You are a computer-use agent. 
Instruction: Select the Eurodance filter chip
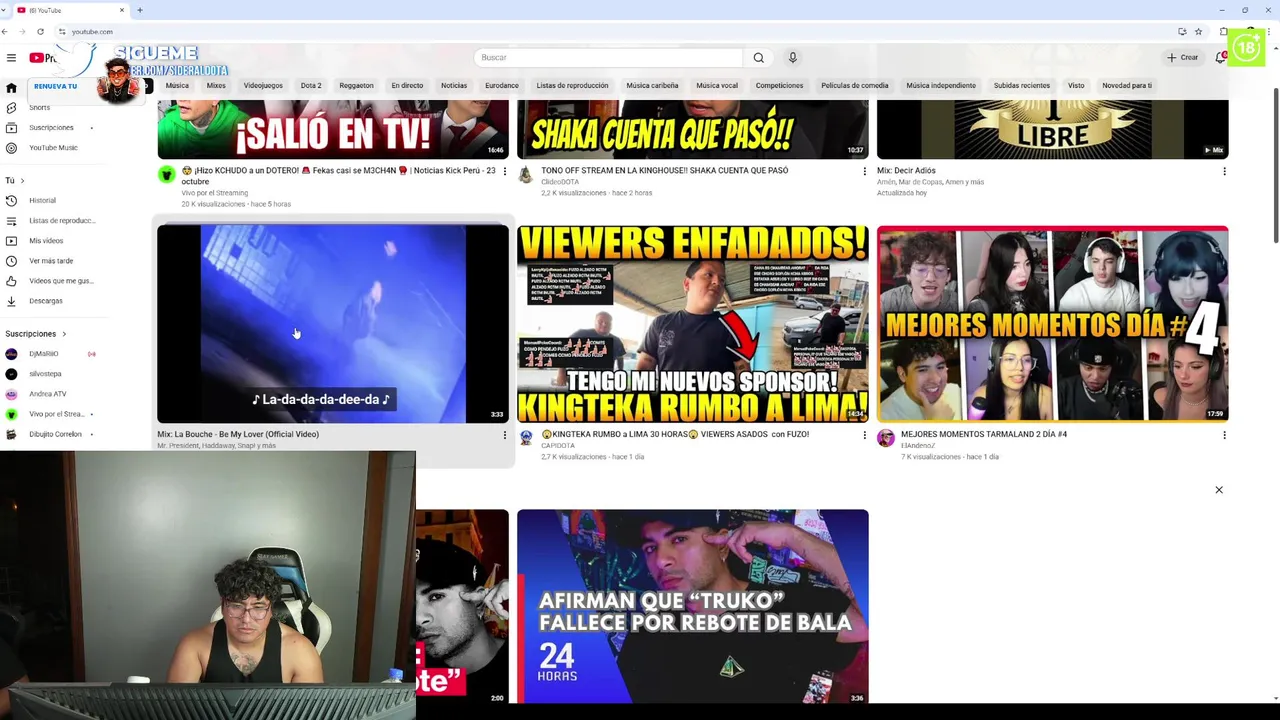pos(502,86)
